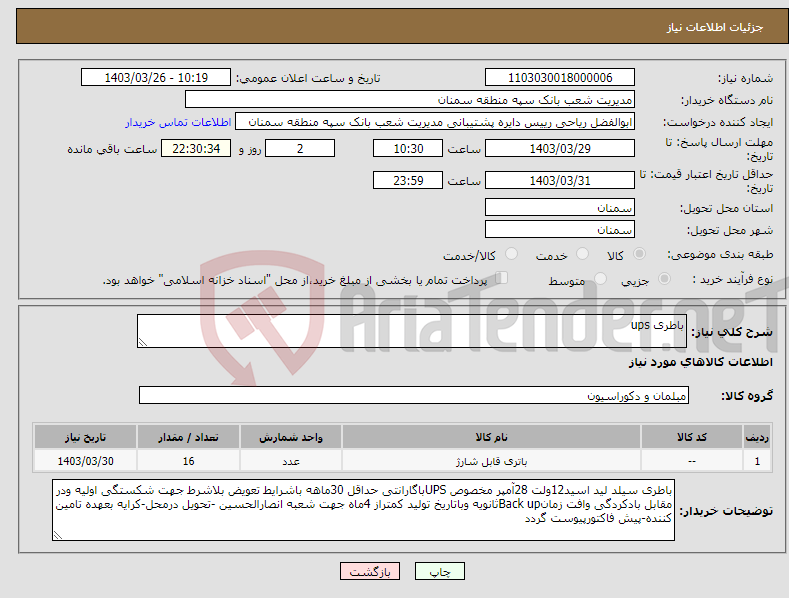Select the متوسط purchase type radio
Image resolution: width=789 pixels, height=598 pixels.
coord(600,278)
